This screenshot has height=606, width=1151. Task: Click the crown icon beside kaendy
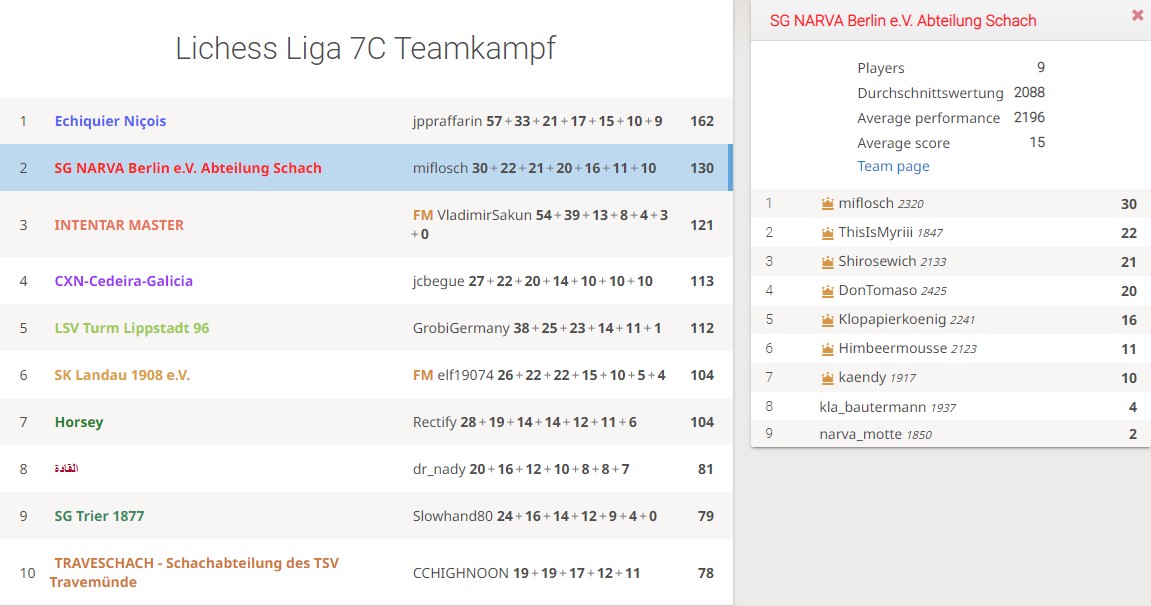click(827, 378)
